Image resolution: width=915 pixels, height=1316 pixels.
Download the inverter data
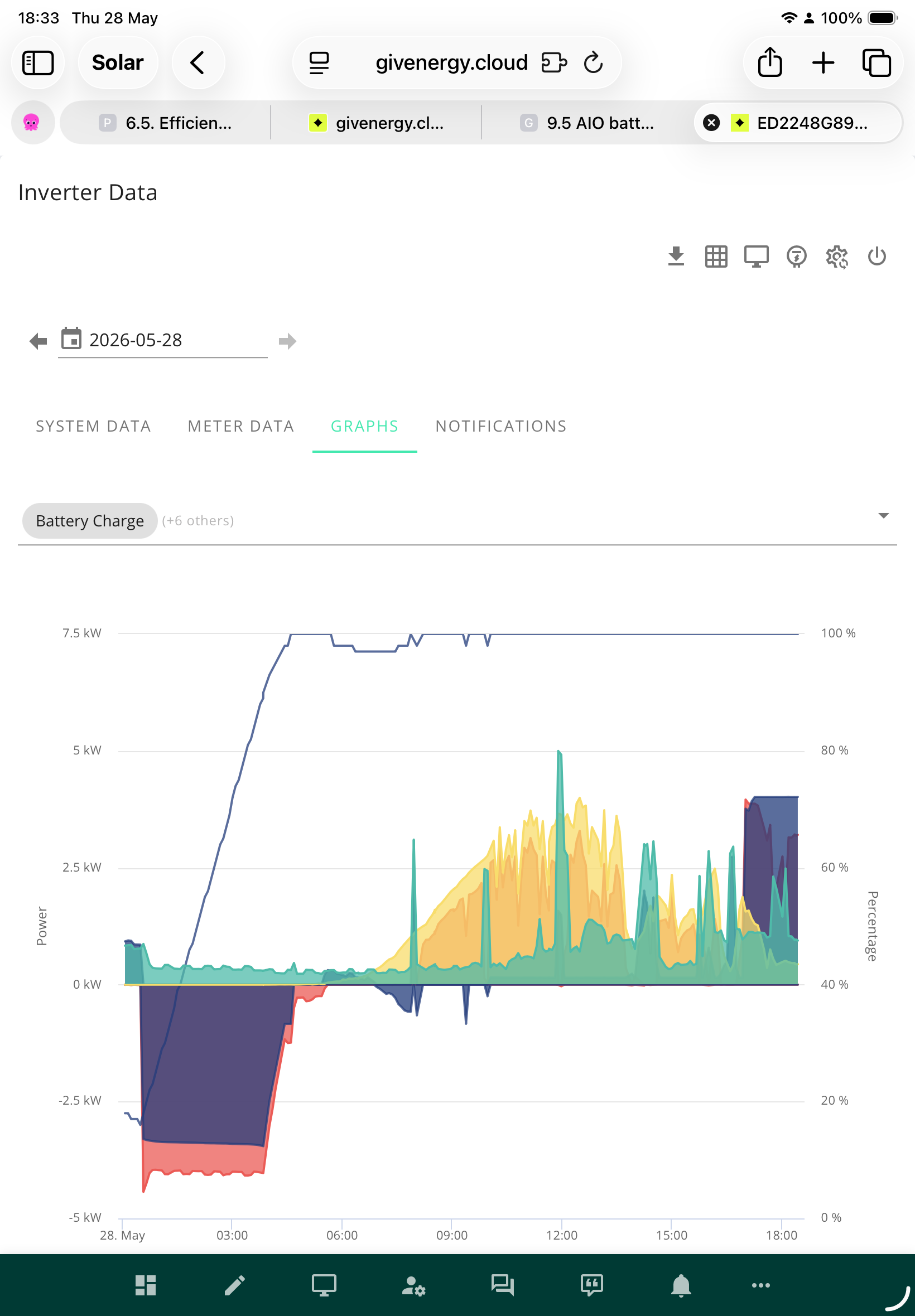[x=676, y=256]
